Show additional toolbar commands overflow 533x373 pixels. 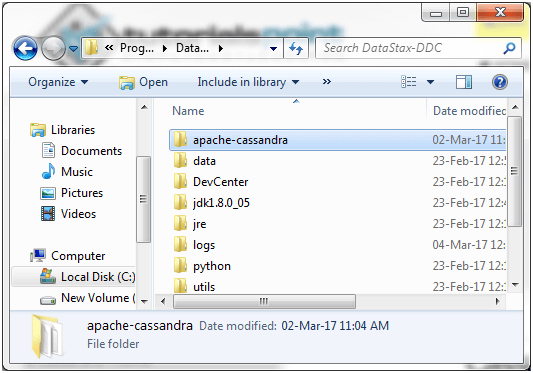point(327,82)
